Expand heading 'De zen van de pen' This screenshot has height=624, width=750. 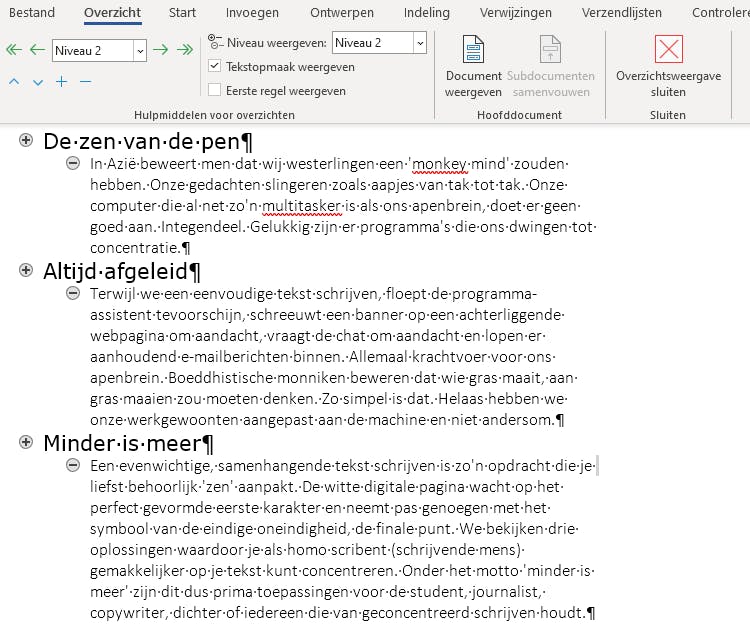(x=26, y=140)
